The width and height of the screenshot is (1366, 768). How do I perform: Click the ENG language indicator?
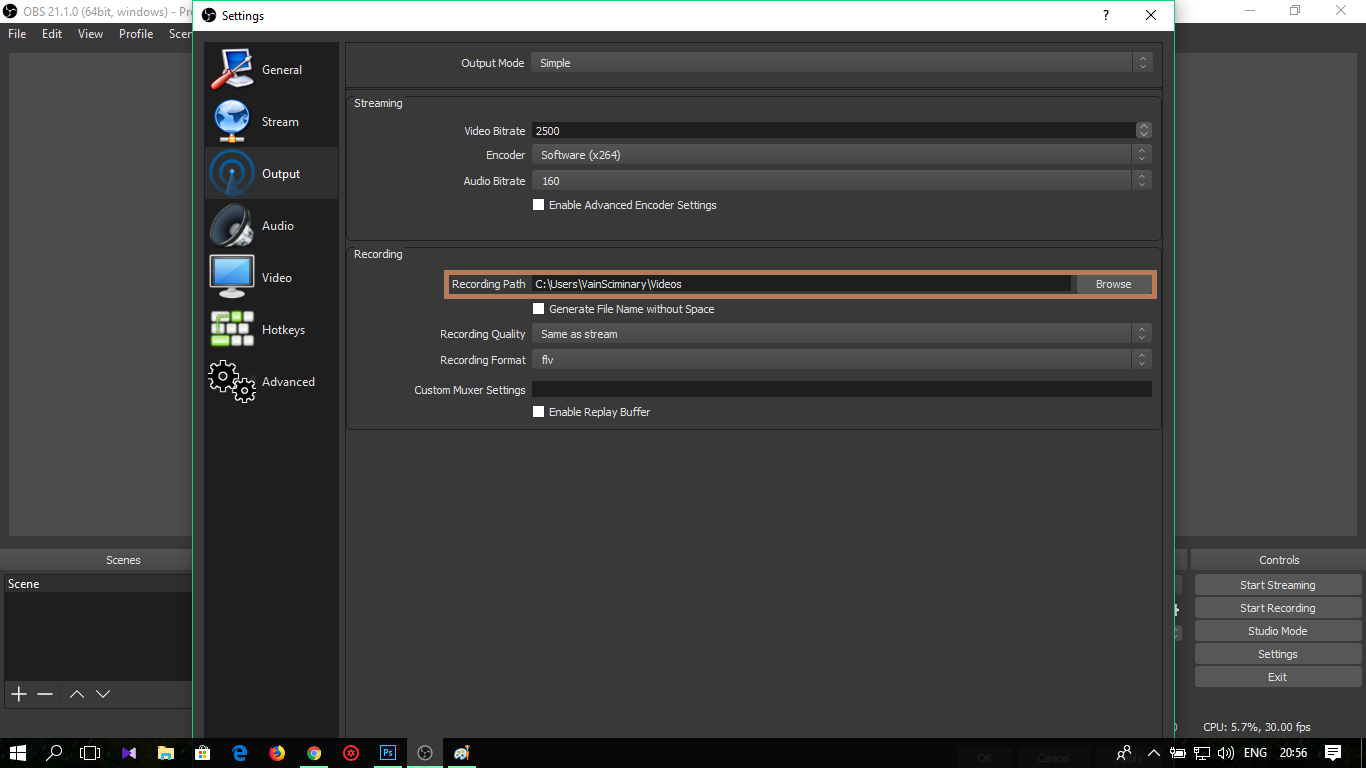point(1255,753)
